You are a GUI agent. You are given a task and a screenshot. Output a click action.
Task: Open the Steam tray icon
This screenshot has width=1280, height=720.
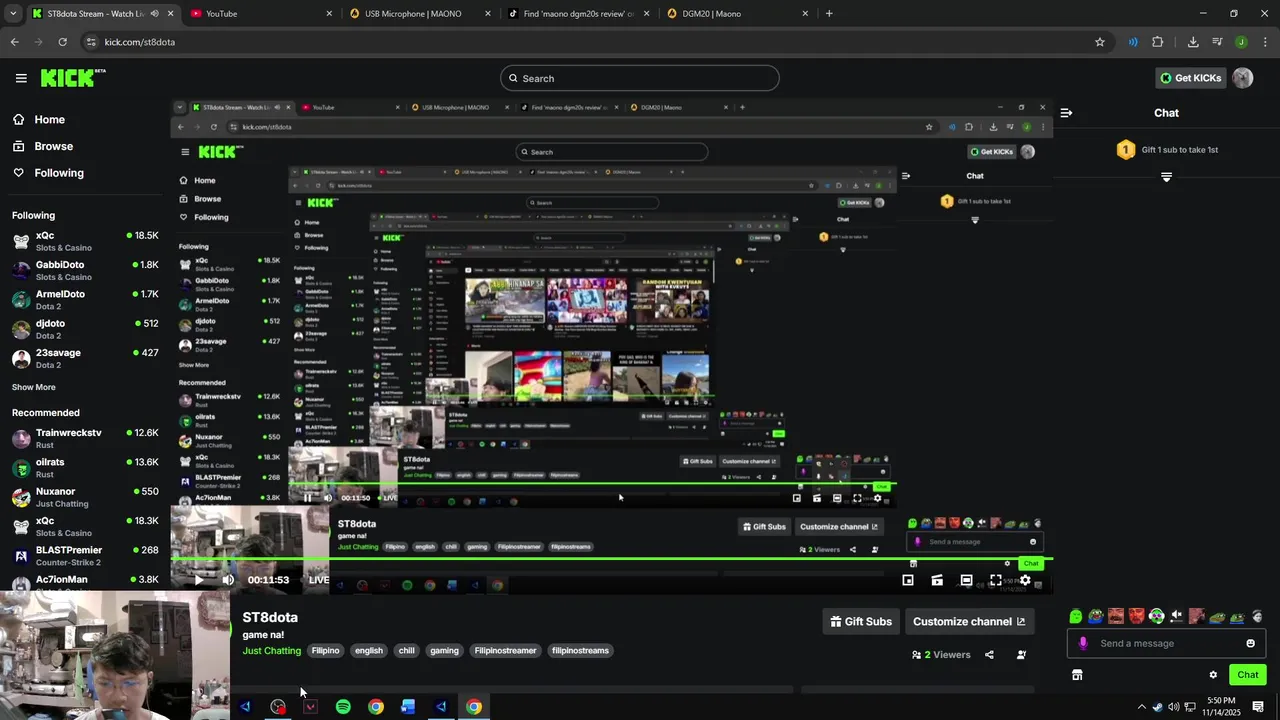pyautogui.click(x=1157, y=707)
